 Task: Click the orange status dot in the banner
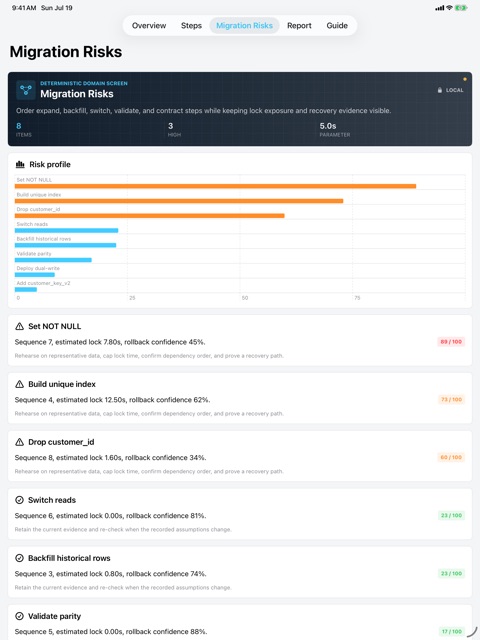[464, 79]
